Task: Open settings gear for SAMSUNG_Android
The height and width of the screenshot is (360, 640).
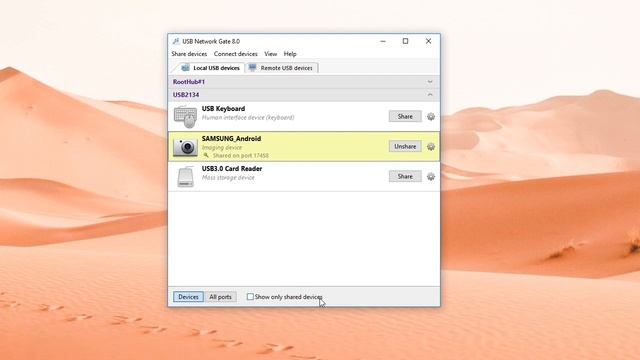Action: (431, 147)
